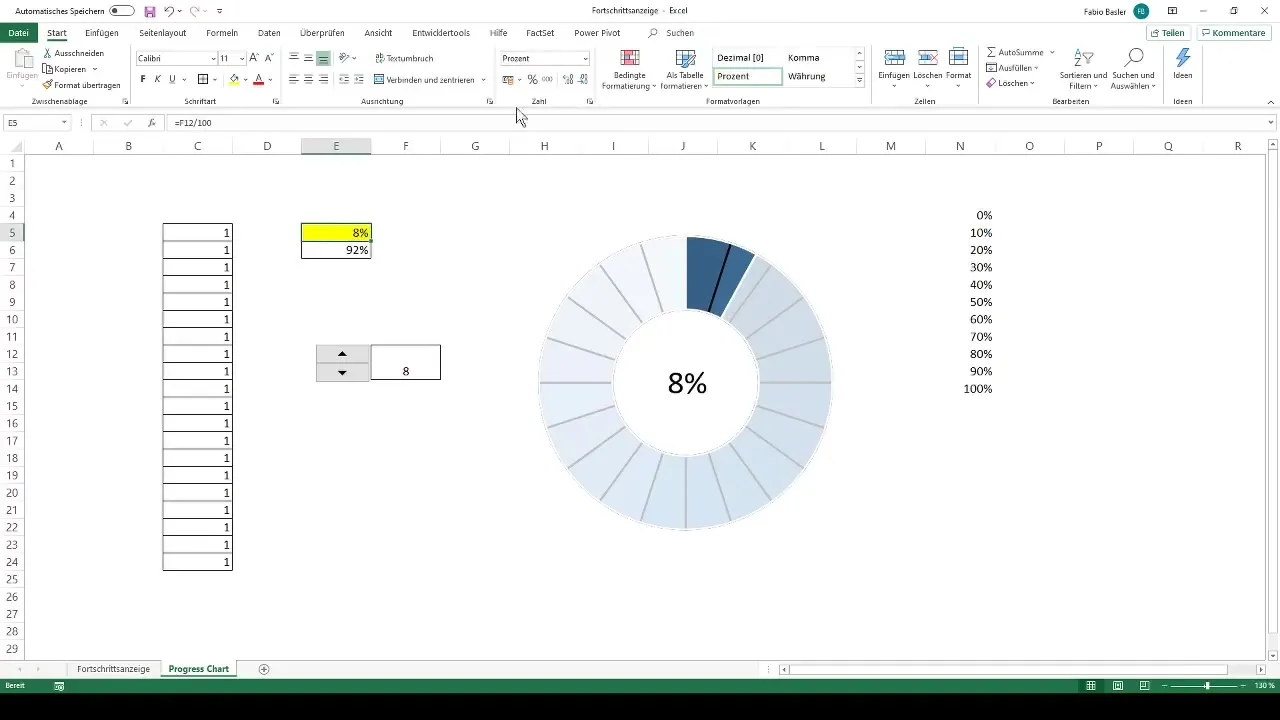1280x720 pixels.
Task: Click the spin button up arrow
Action: (343, 354)
